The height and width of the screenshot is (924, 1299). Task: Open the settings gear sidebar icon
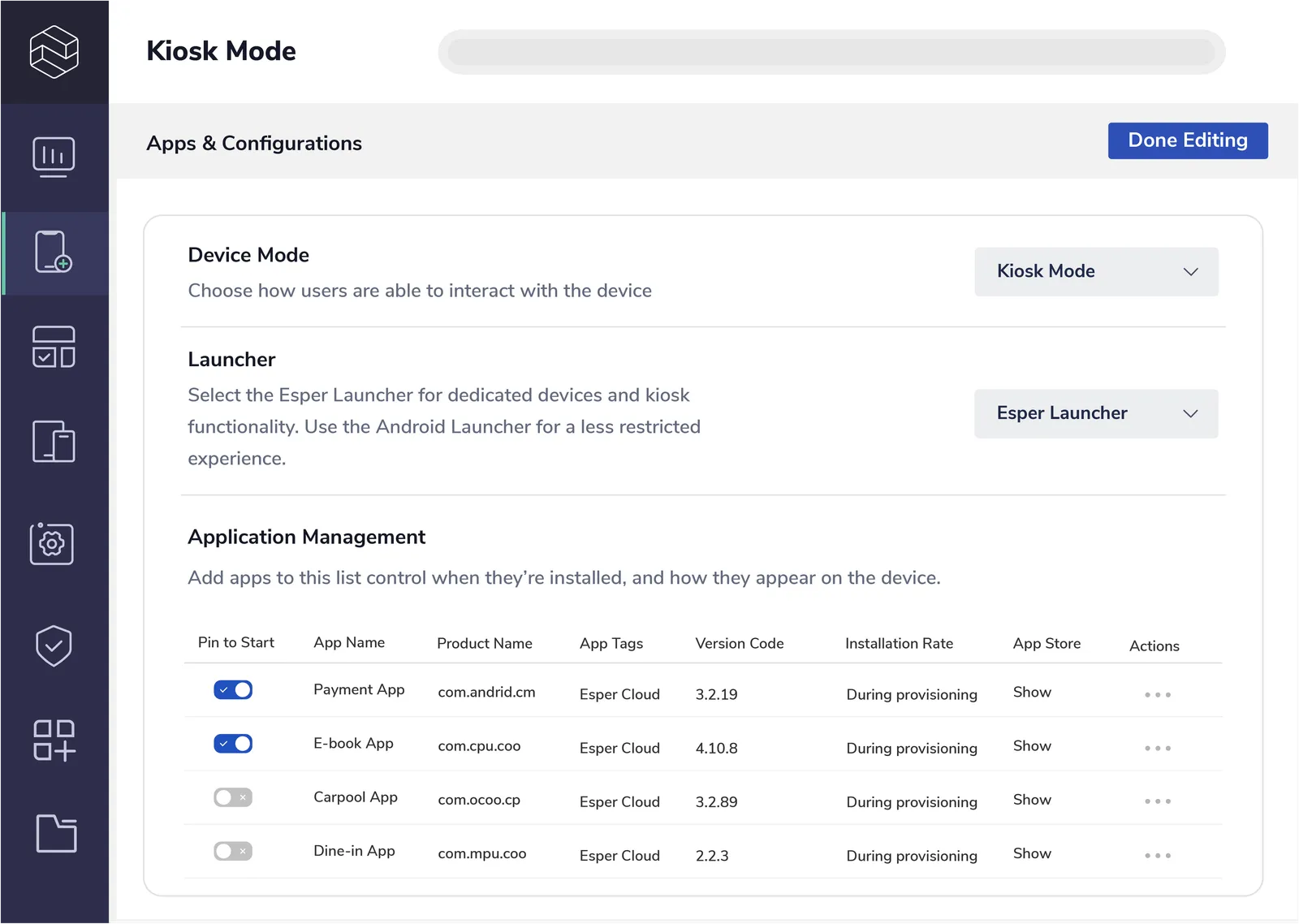52,543
